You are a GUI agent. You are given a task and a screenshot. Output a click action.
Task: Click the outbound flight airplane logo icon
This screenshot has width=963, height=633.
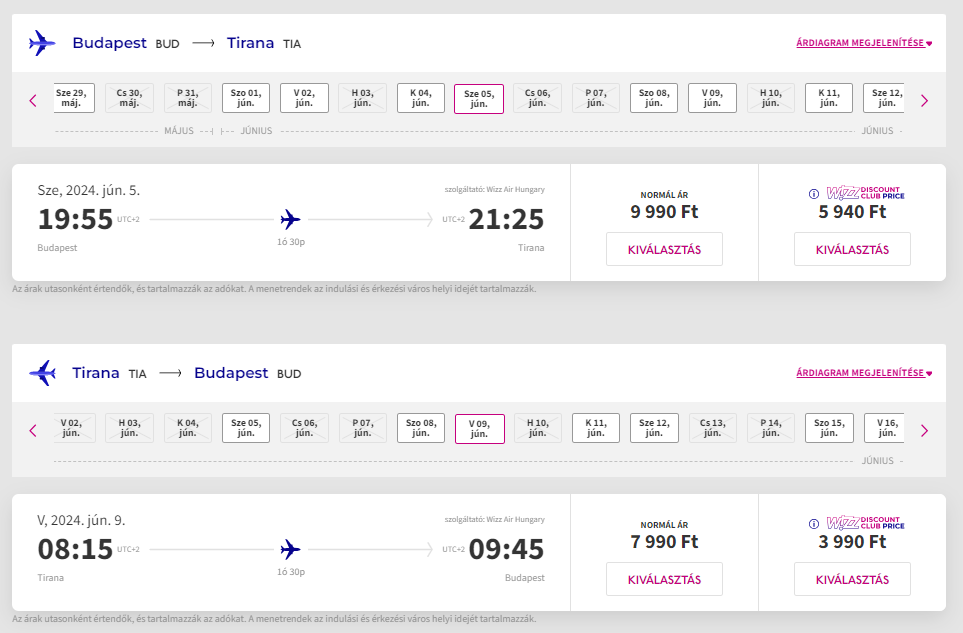point(43,43)
